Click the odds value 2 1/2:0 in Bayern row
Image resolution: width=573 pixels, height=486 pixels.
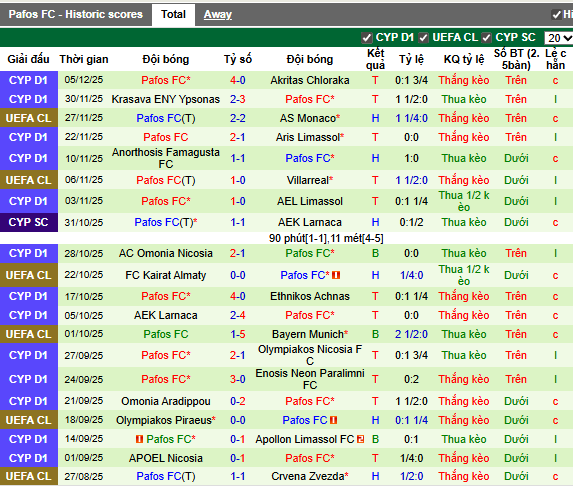[x=411, y=334]
